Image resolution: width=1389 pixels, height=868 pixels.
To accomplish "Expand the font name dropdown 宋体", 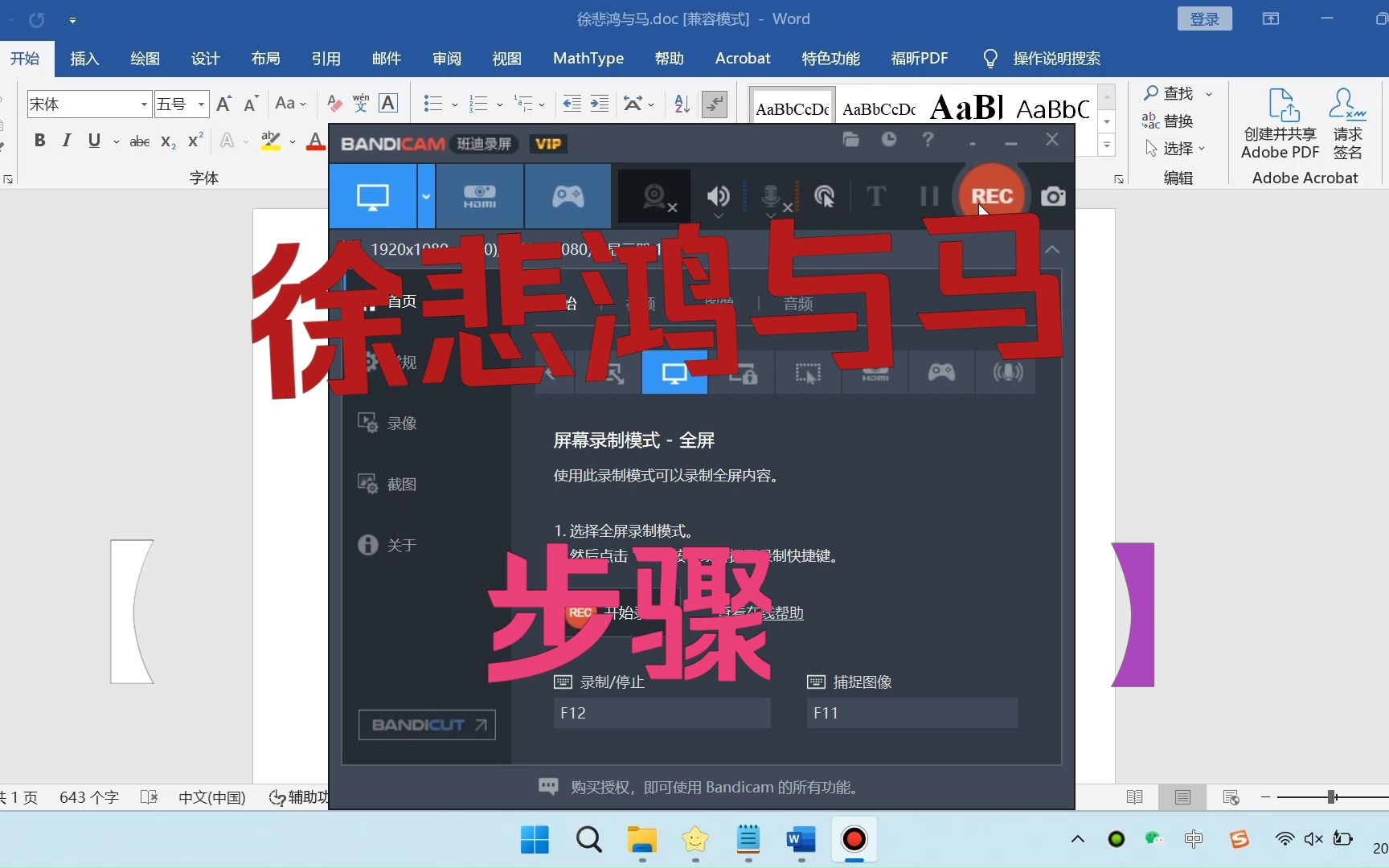I will click(144, 104).
